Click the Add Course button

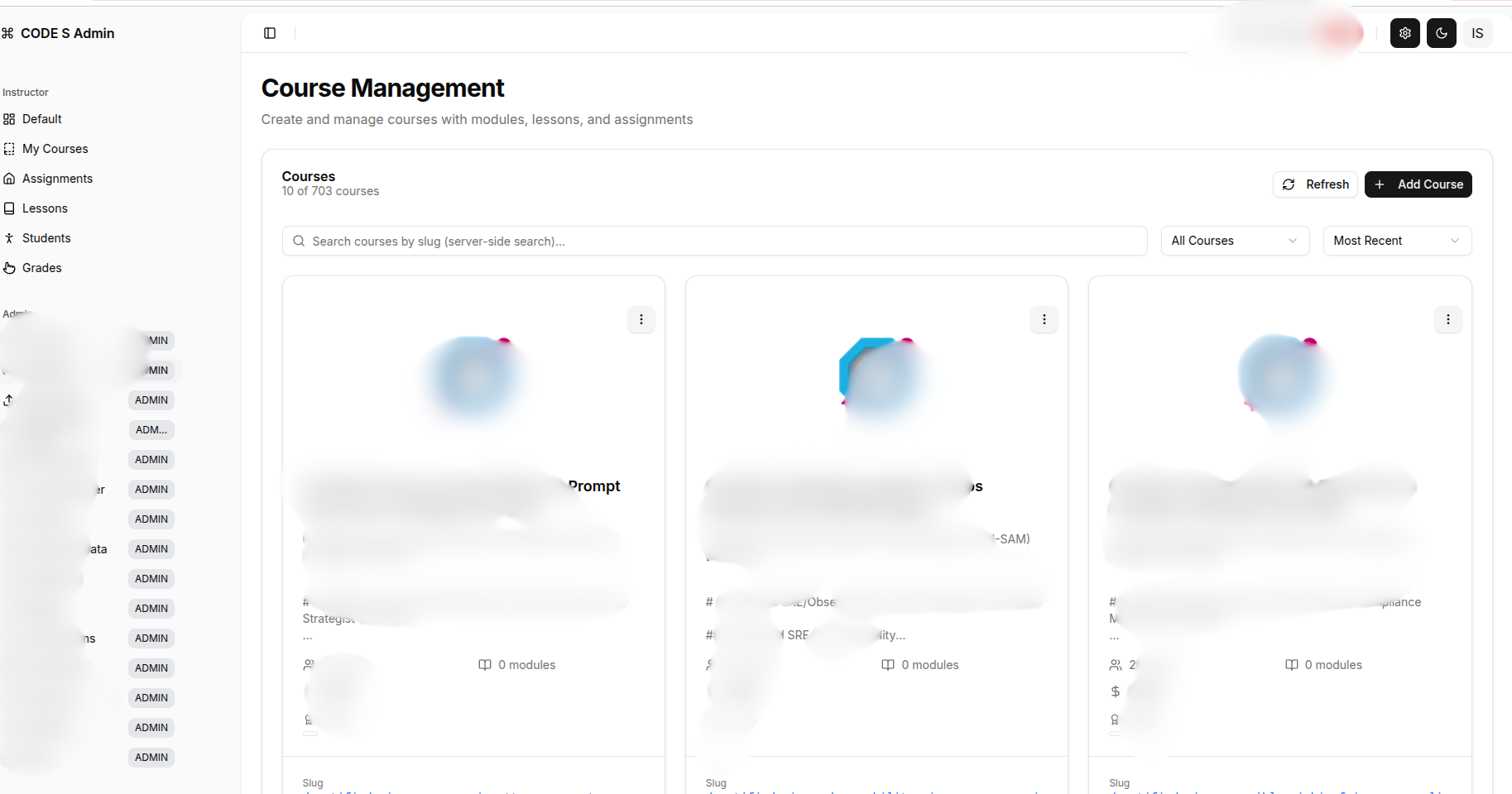(1418, 184)
